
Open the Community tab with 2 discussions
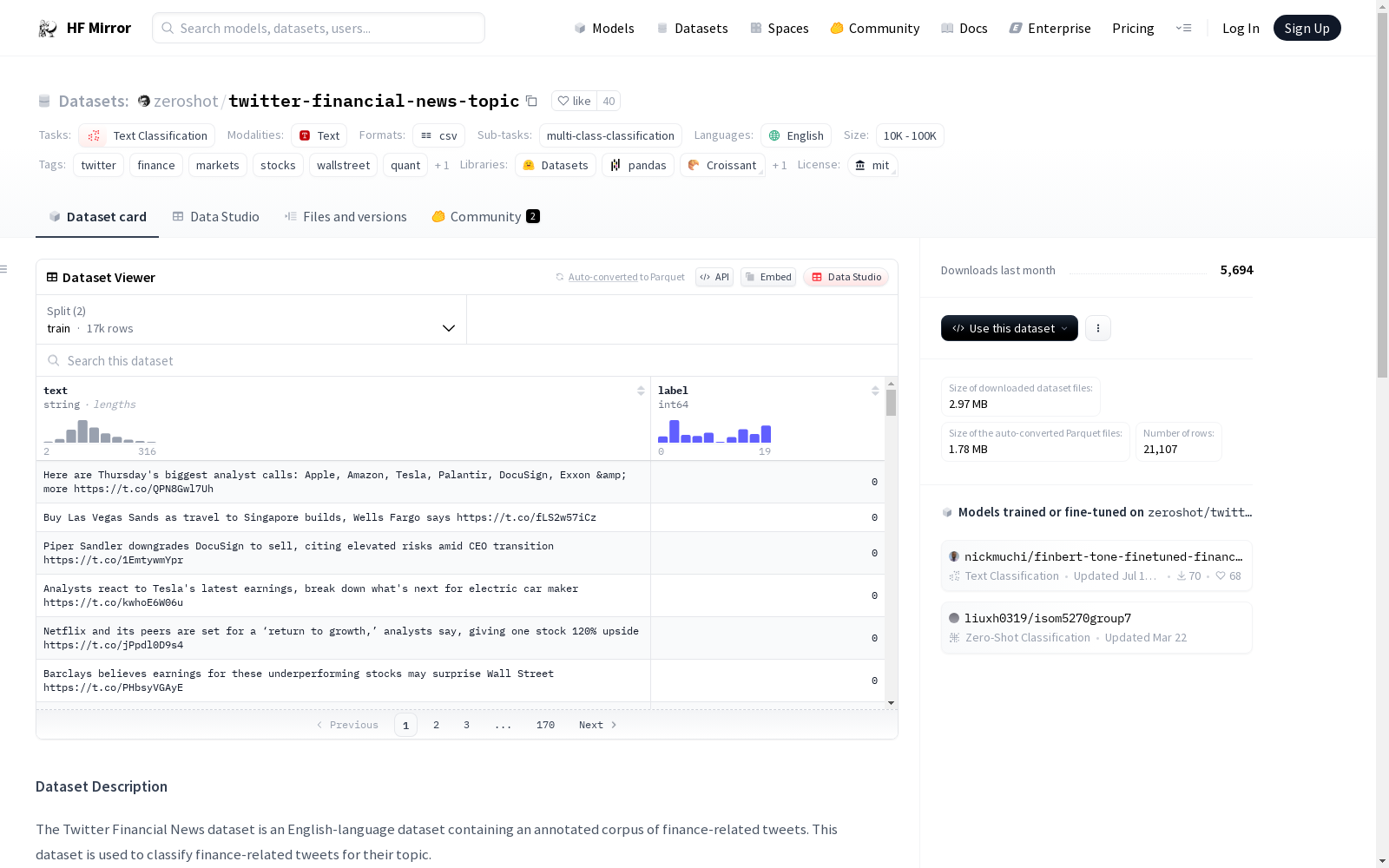coord(486,216)
